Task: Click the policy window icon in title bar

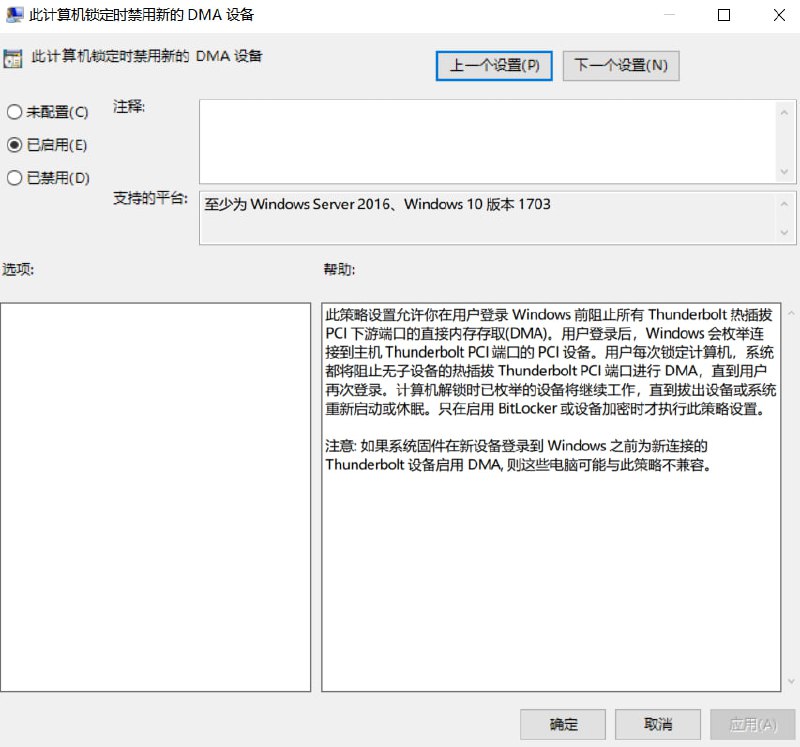Action: [14, 15]
